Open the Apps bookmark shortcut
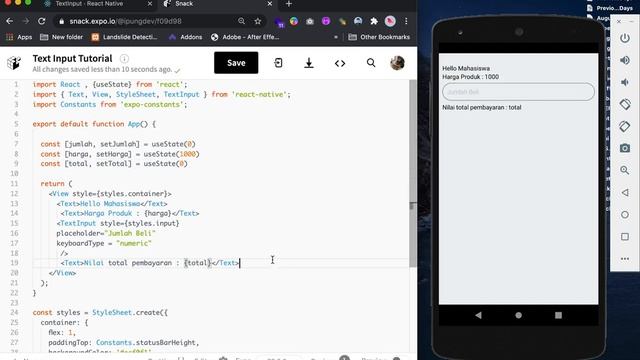The width and height of the screenshot is (640, 360). pyautogui.click(x=19, y=37)
